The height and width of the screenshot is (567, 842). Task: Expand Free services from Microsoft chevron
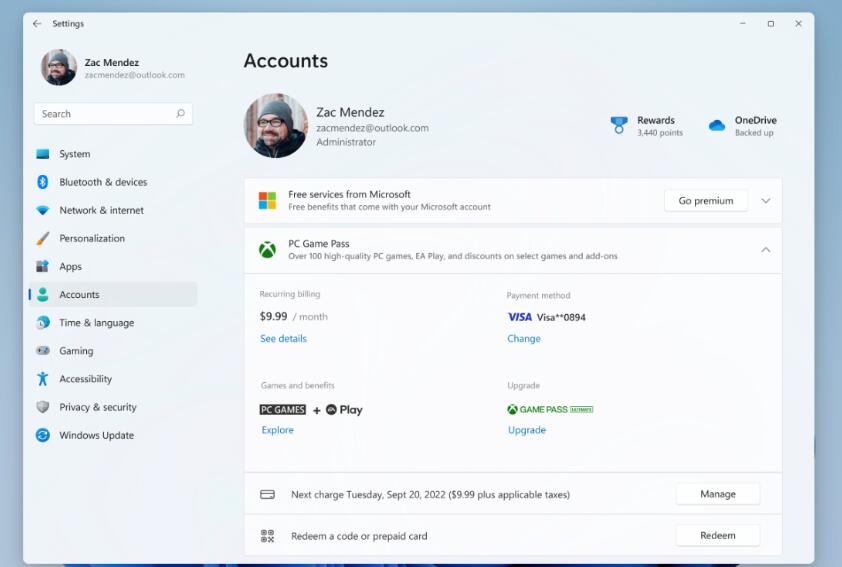pos(766,201)
